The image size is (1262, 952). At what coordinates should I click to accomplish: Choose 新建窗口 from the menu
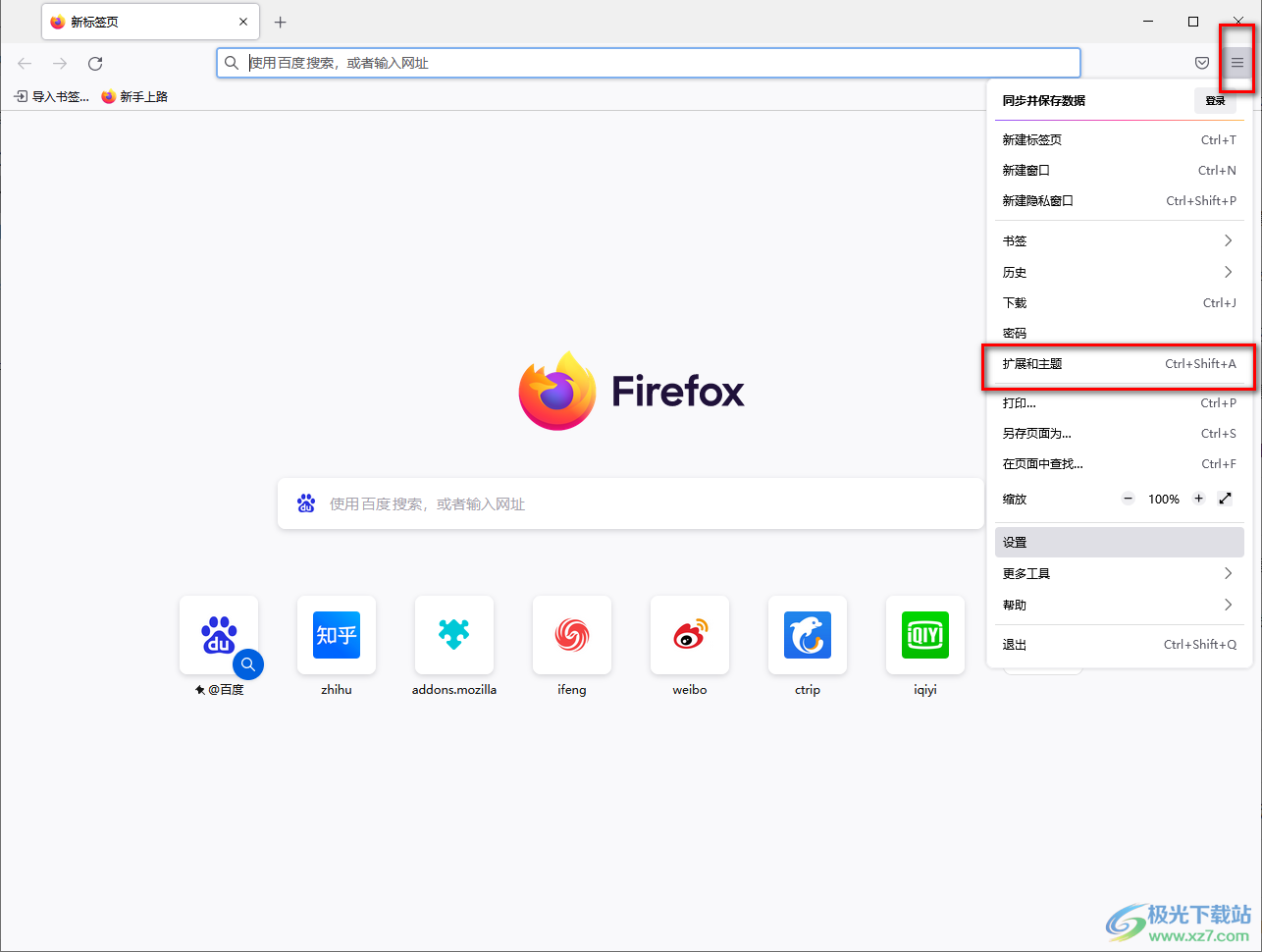(1119, 170)
